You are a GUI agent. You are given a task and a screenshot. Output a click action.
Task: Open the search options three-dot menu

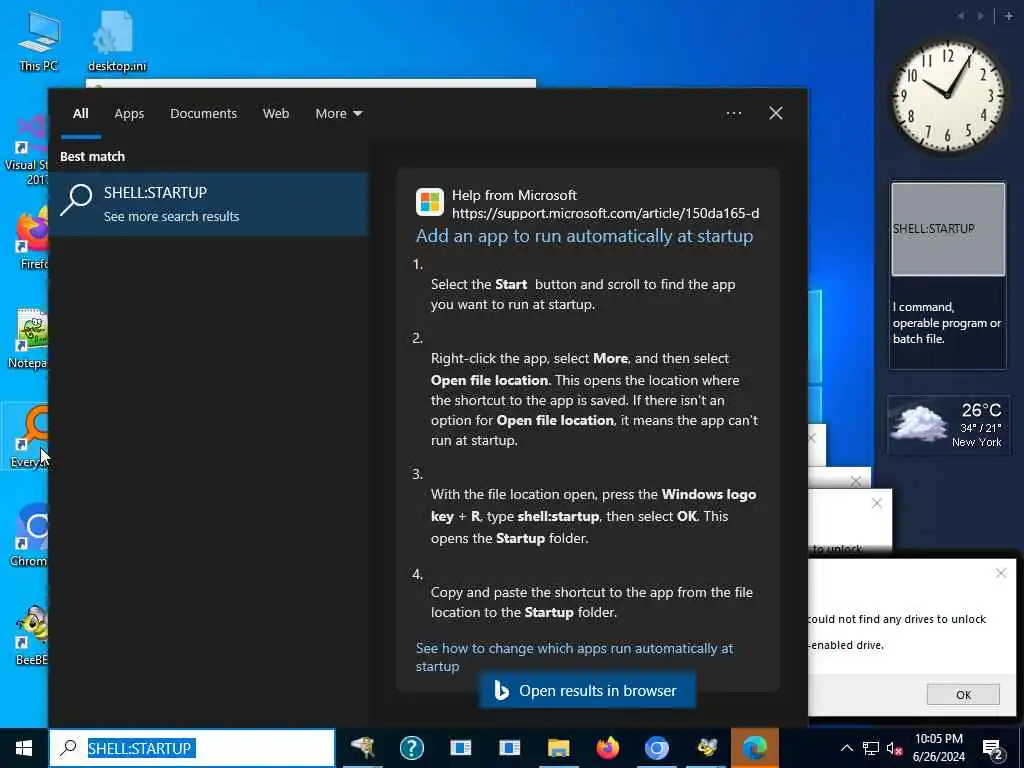(733, 114)
